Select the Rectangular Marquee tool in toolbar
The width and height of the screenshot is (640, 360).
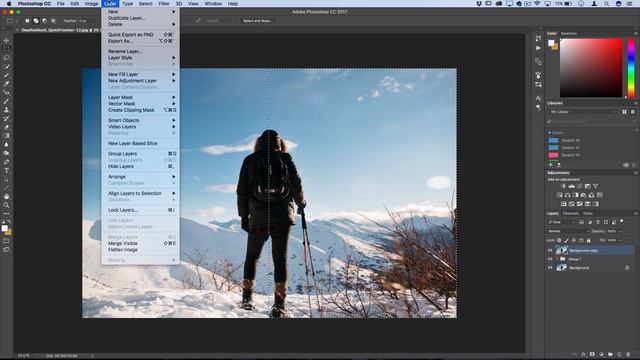(x=6, y=49)
